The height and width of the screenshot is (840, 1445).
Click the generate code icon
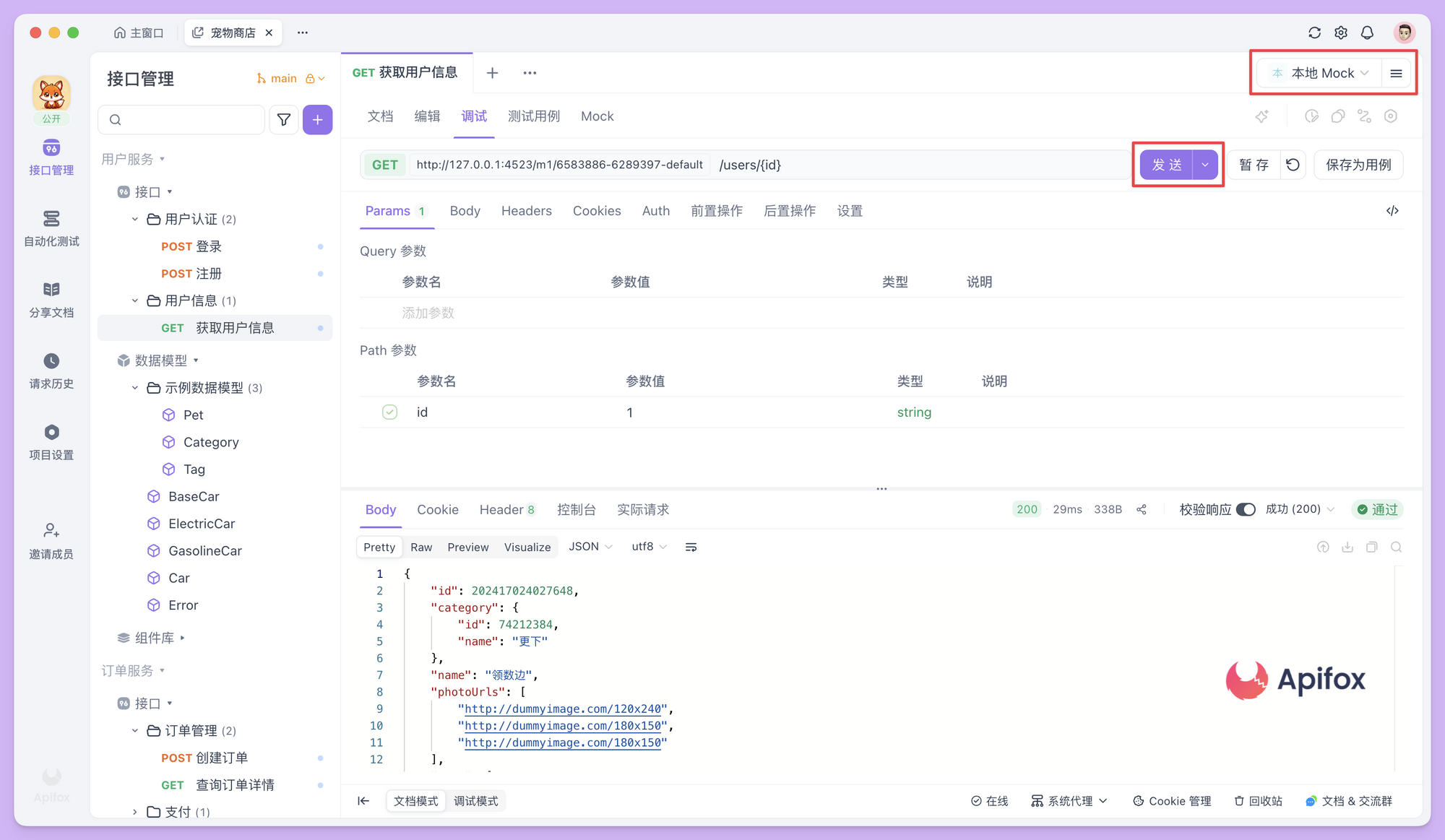tap(1392, 211)
